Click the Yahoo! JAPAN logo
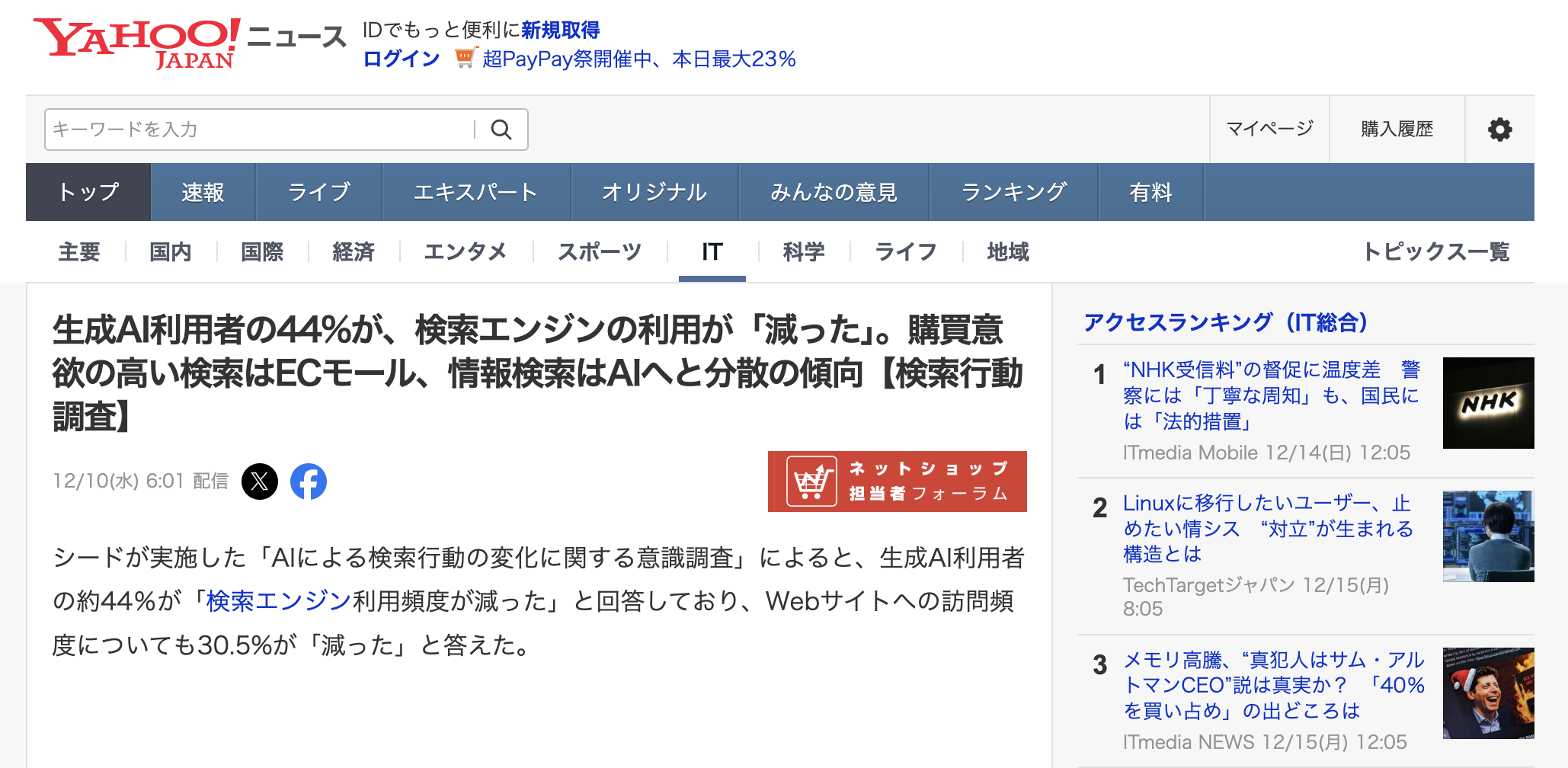Screen dimensions: 1568x768 tap(137, 43)
